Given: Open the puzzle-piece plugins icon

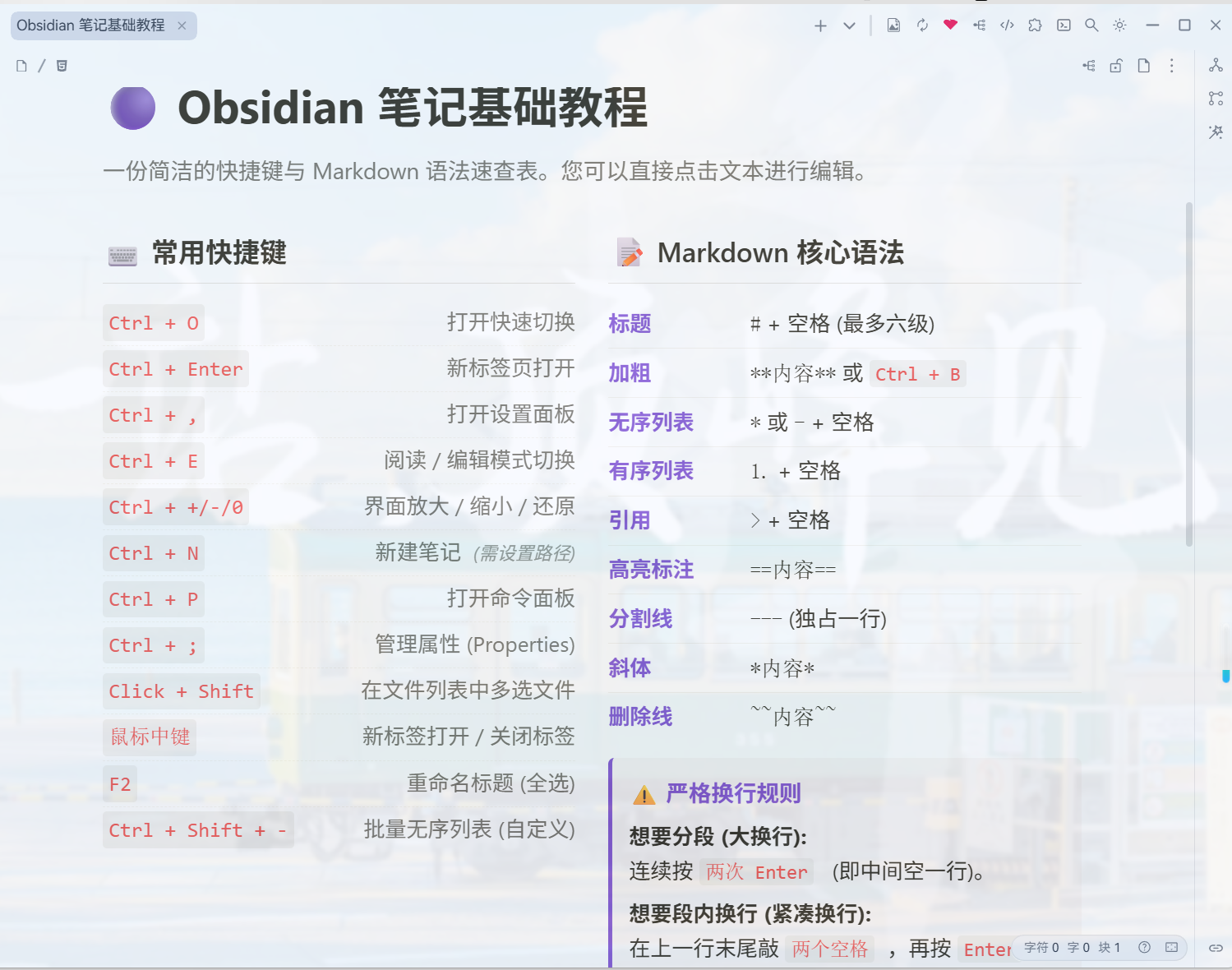Looking at the screenshot, I should click(x=1035, y=25).
